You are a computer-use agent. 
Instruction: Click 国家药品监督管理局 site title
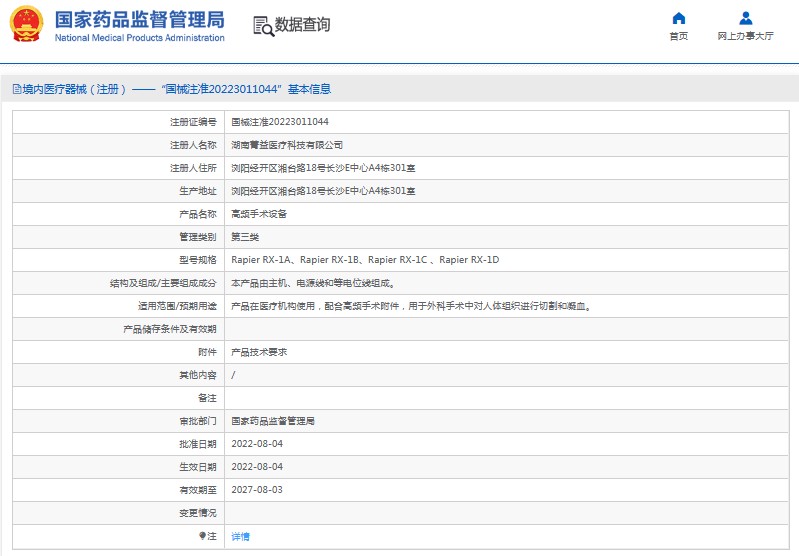coord(140,20)
